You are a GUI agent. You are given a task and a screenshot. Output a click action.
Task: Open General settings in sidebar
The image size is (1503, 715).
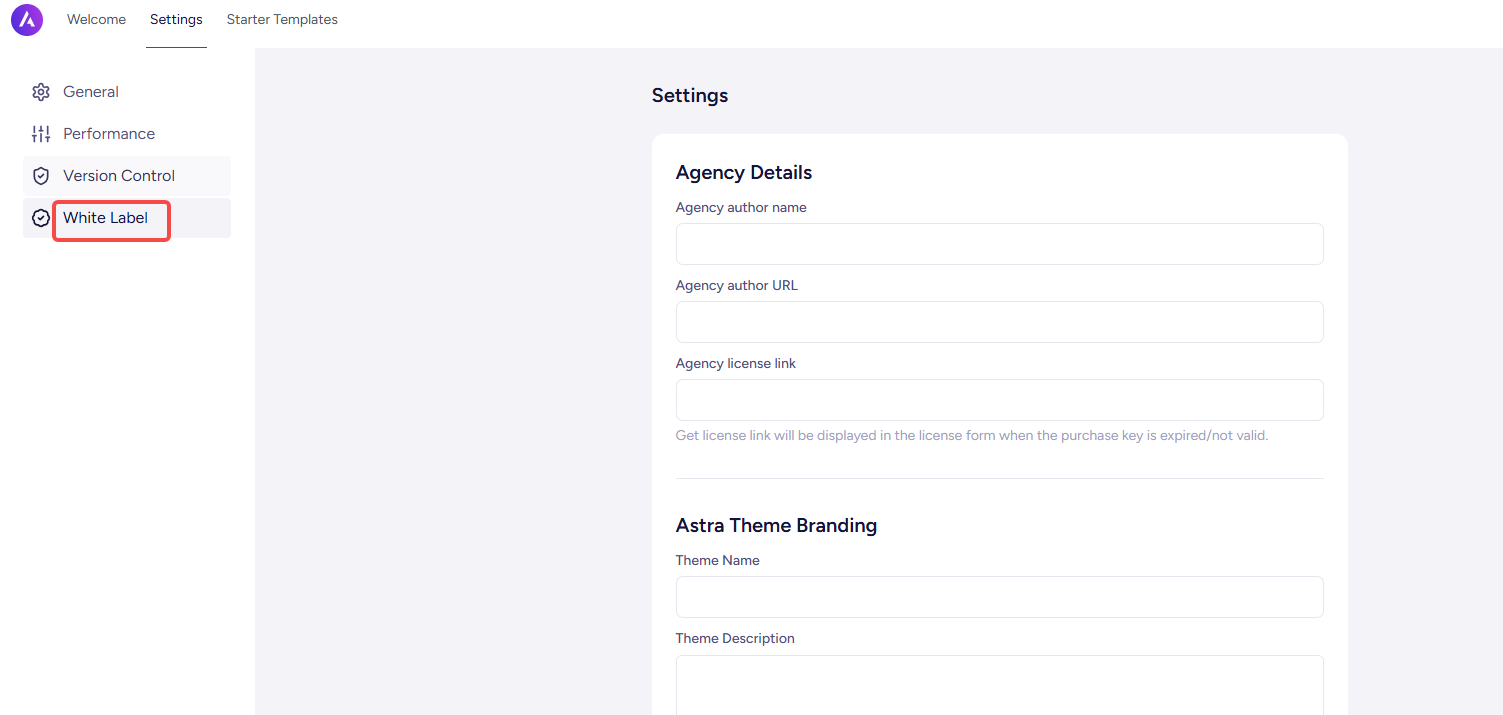pyautogui.click(x=91, y=92)
